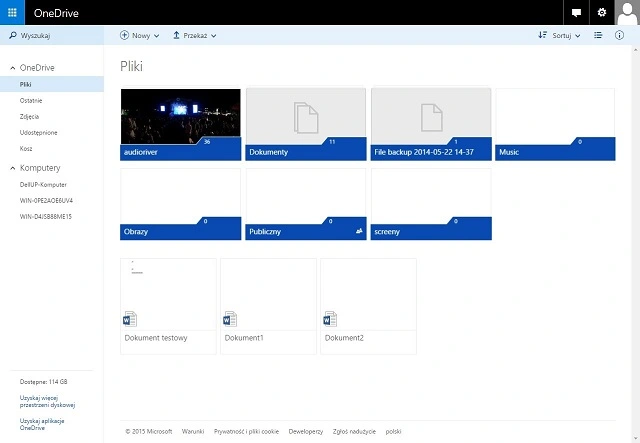This screenshot has width=640, height=443.
Task: Open the app launcher grid icon
Action: point(12,12)
